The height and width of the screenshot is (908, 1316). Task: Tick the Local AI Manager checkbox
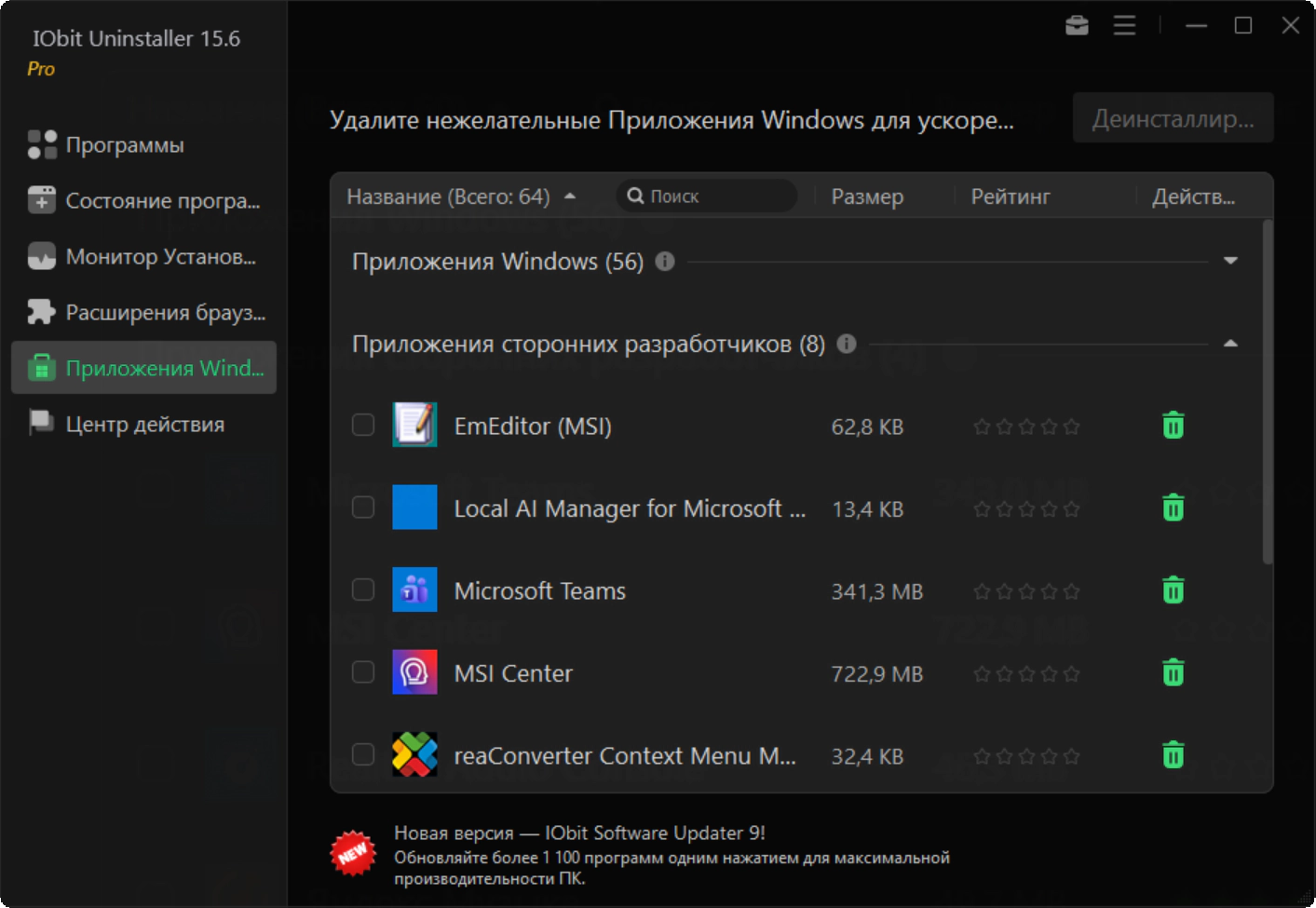pos(363,508)
